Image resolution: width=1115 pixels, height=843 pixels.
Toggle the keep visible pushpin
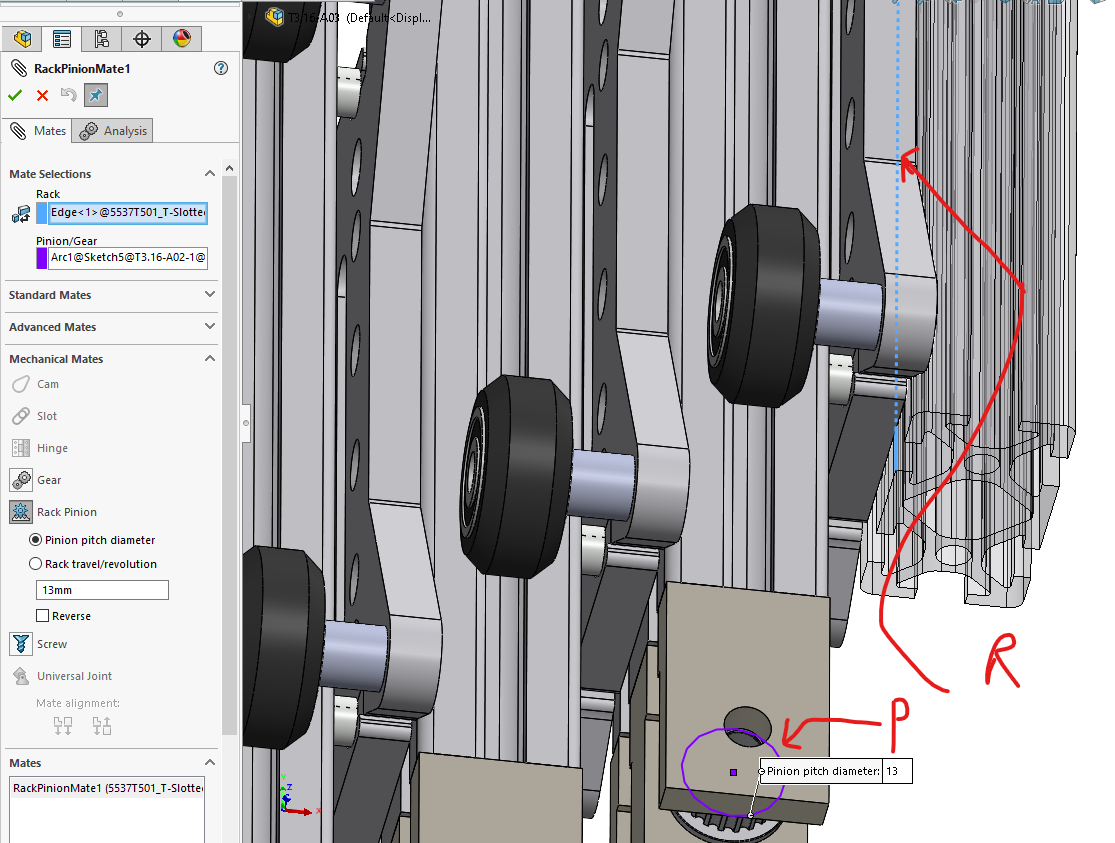click(96, 95)
